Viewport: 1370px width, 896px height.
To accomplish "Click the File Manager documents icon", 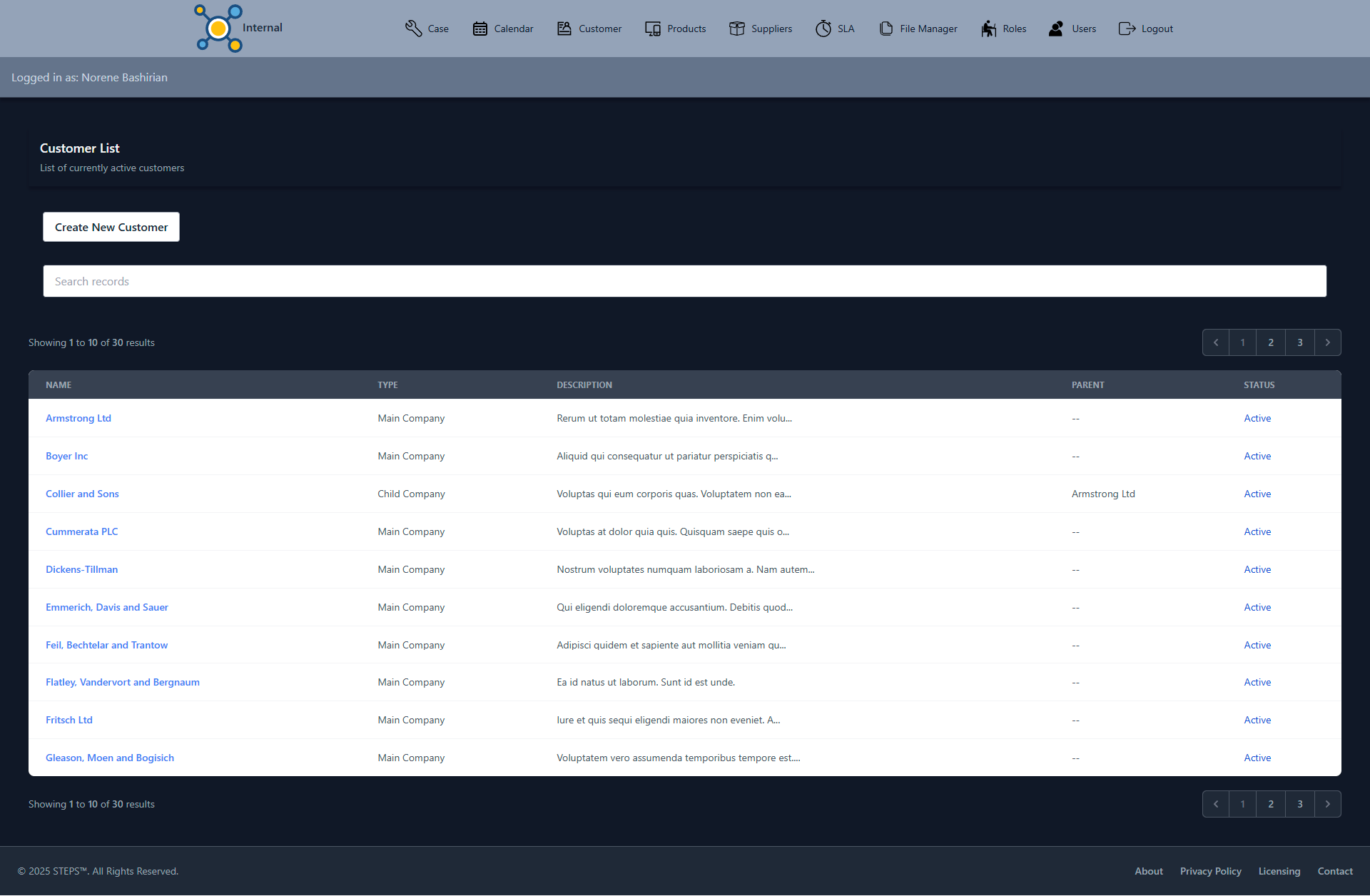I will coord(886,29).
